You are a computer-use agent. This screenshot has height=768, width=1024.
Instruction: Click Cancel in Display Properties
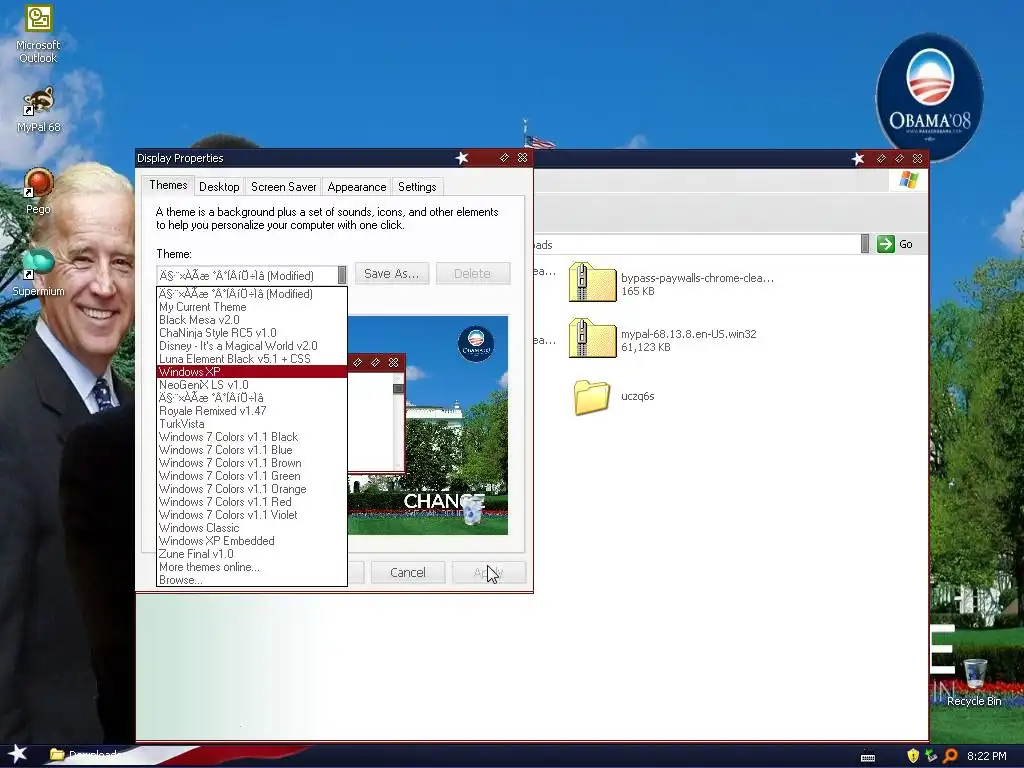[x=408, y=572]
